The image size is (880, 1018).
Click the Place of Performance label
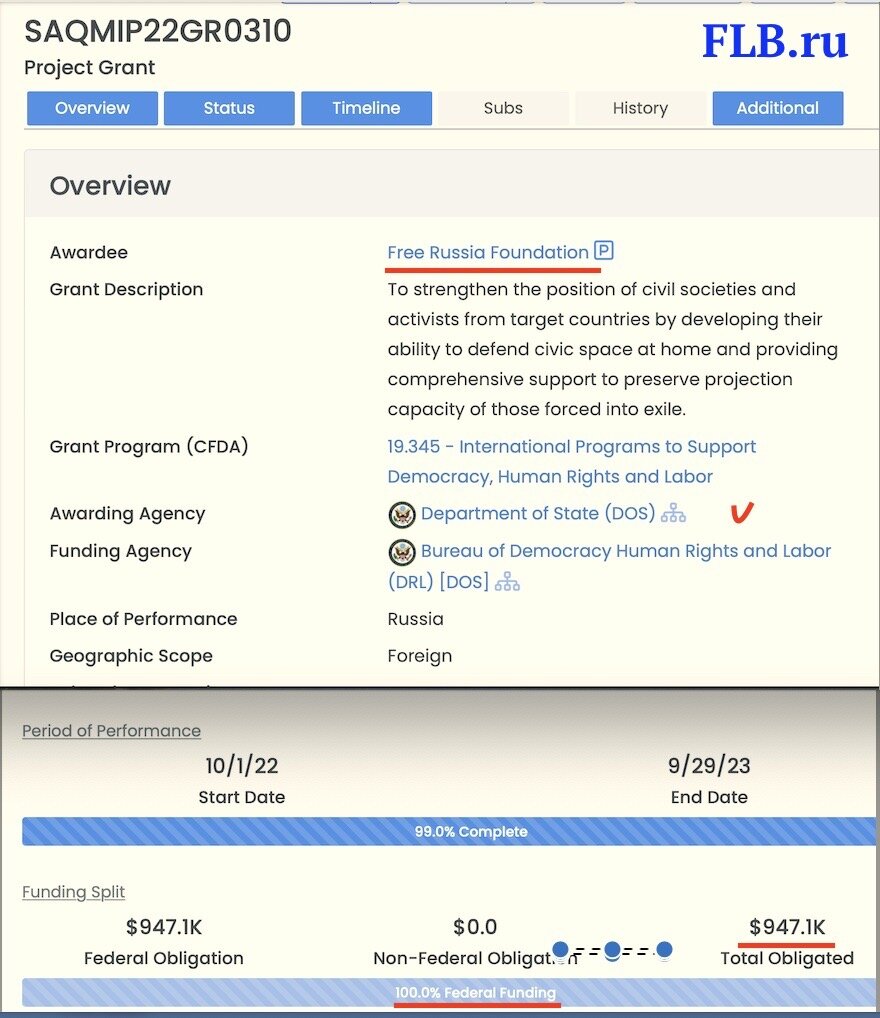click(144, 619)
